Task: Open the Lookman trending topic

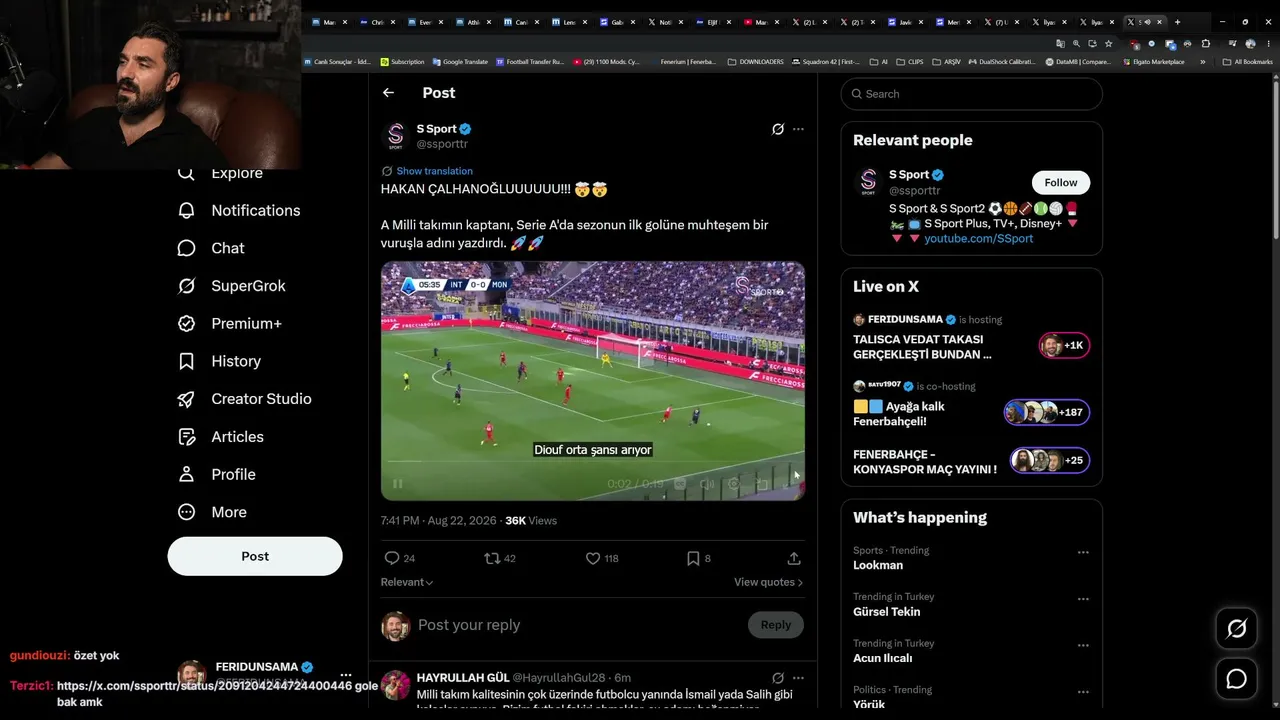Action: pyautogui.click(x=878, y=565)
